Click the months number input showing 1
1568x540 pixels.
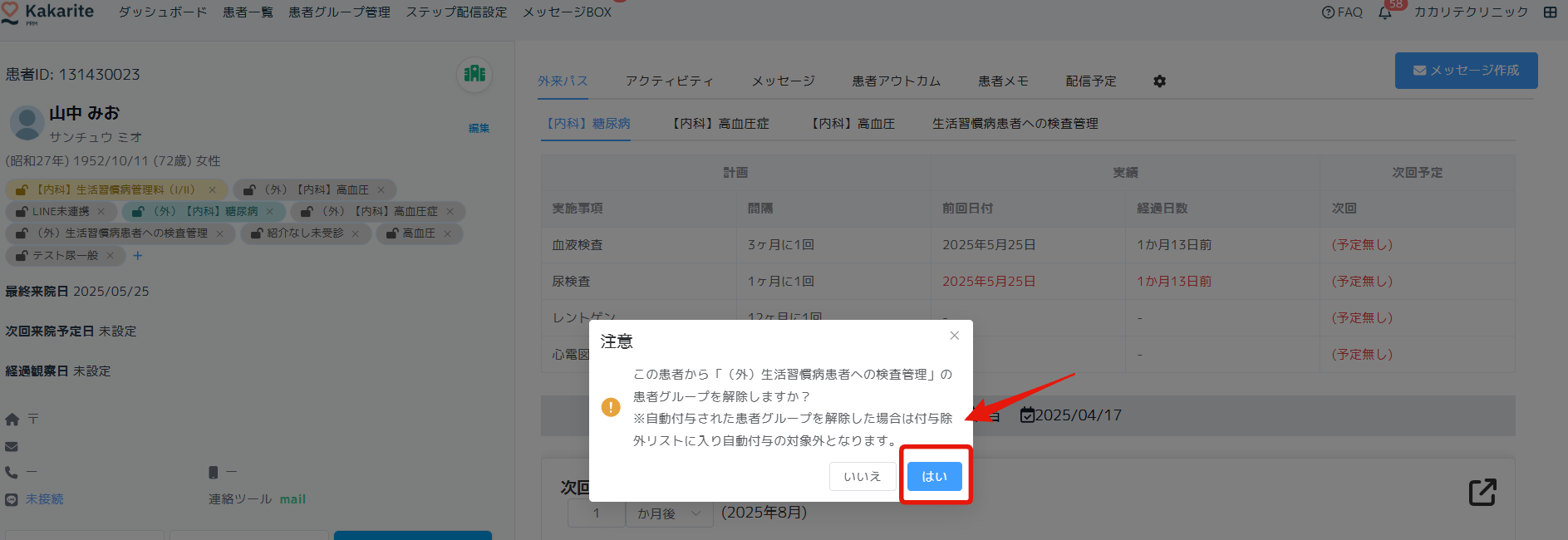[597, 513]
